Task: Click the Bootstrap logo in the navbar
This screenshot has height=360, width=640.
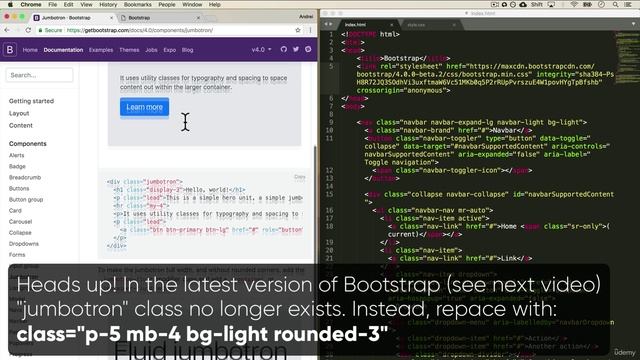Action: coord(10,50)
